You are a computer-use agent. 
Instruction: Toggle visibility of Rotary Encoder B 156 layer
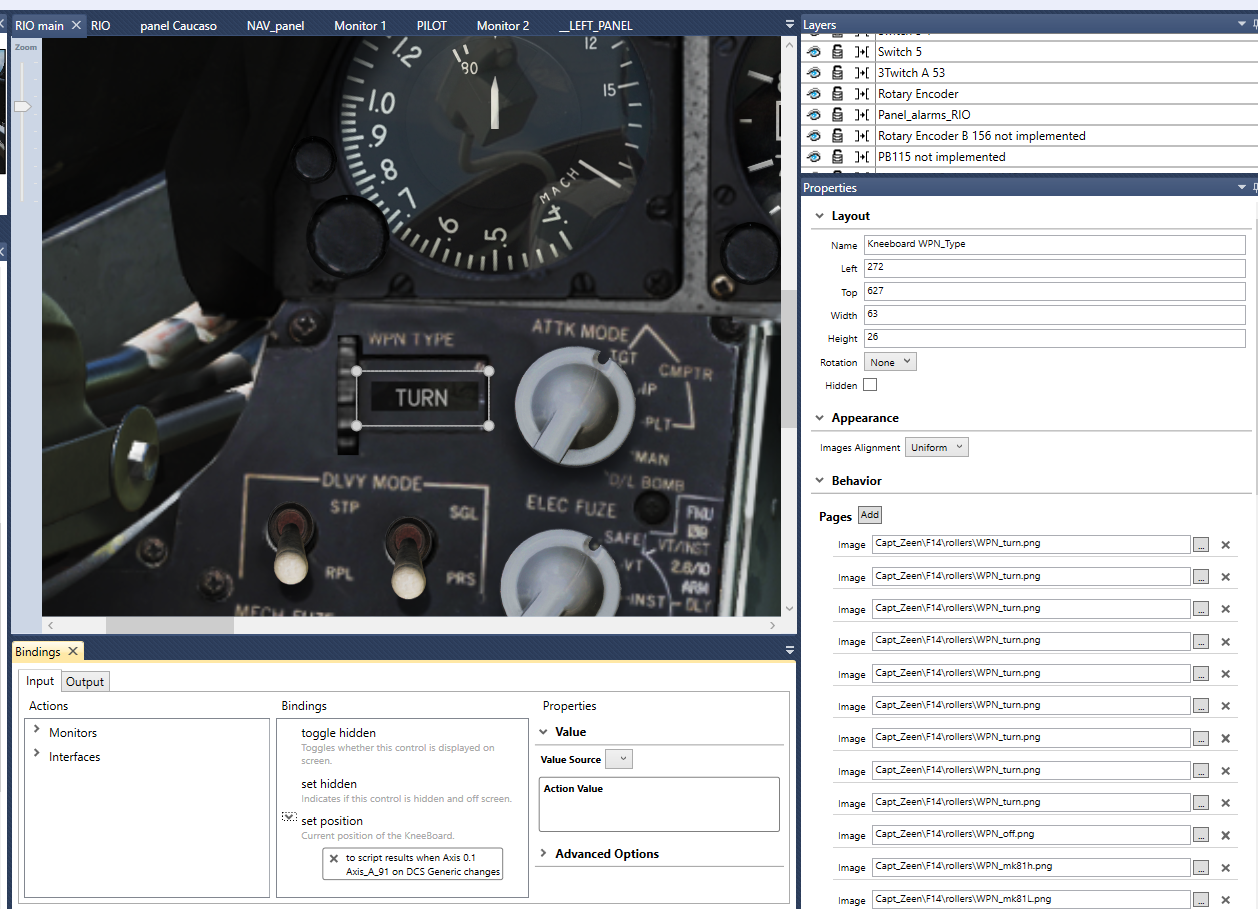click(814, 136)
